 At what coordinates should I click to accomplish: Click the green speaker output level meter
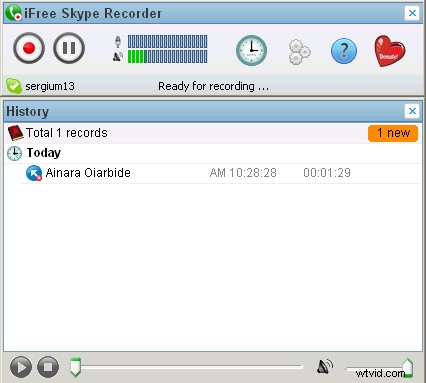point(168,57)
